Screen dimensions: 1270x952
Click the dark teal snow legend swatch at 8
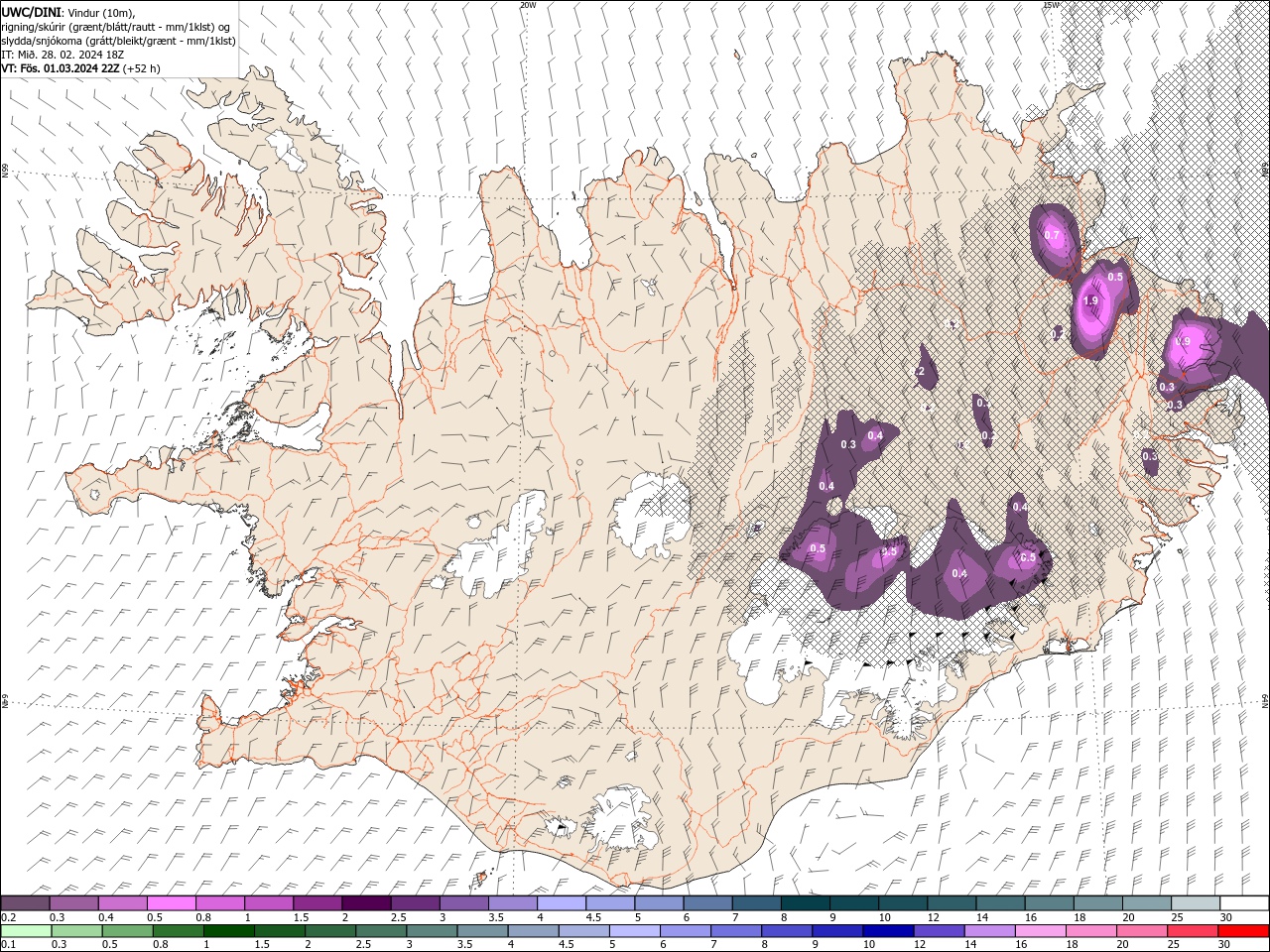pyautogui.click(x=806, y=903)
